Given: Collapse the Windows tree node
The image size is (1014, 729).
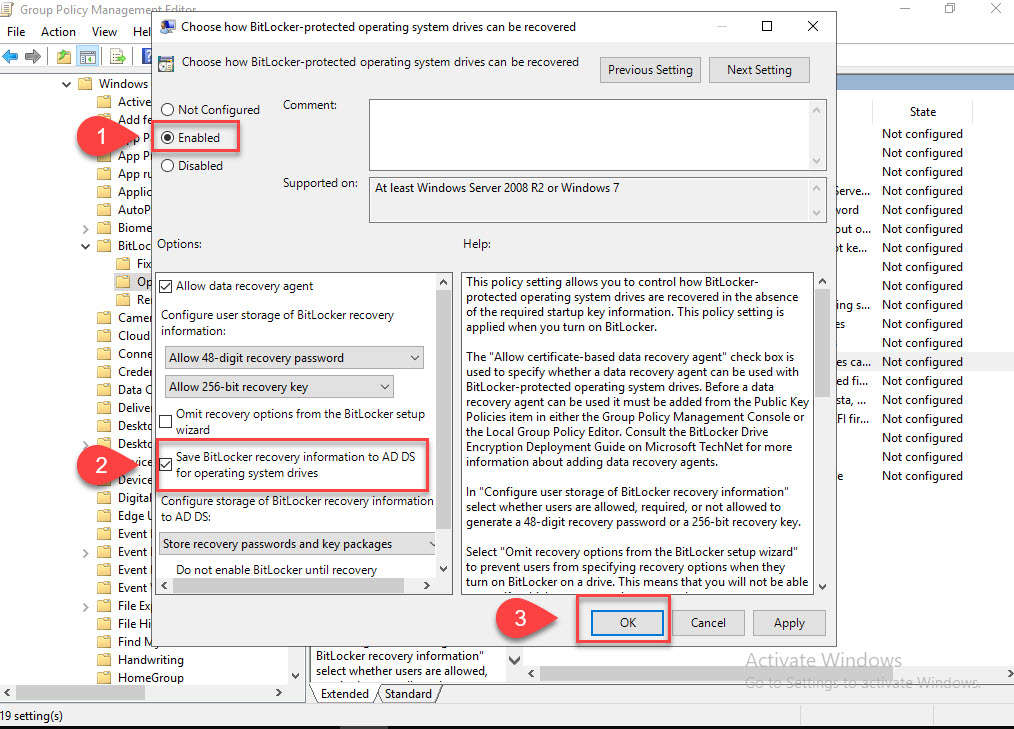Looking at the screenshot, I should pyautogui.click(x=67, y=84).
